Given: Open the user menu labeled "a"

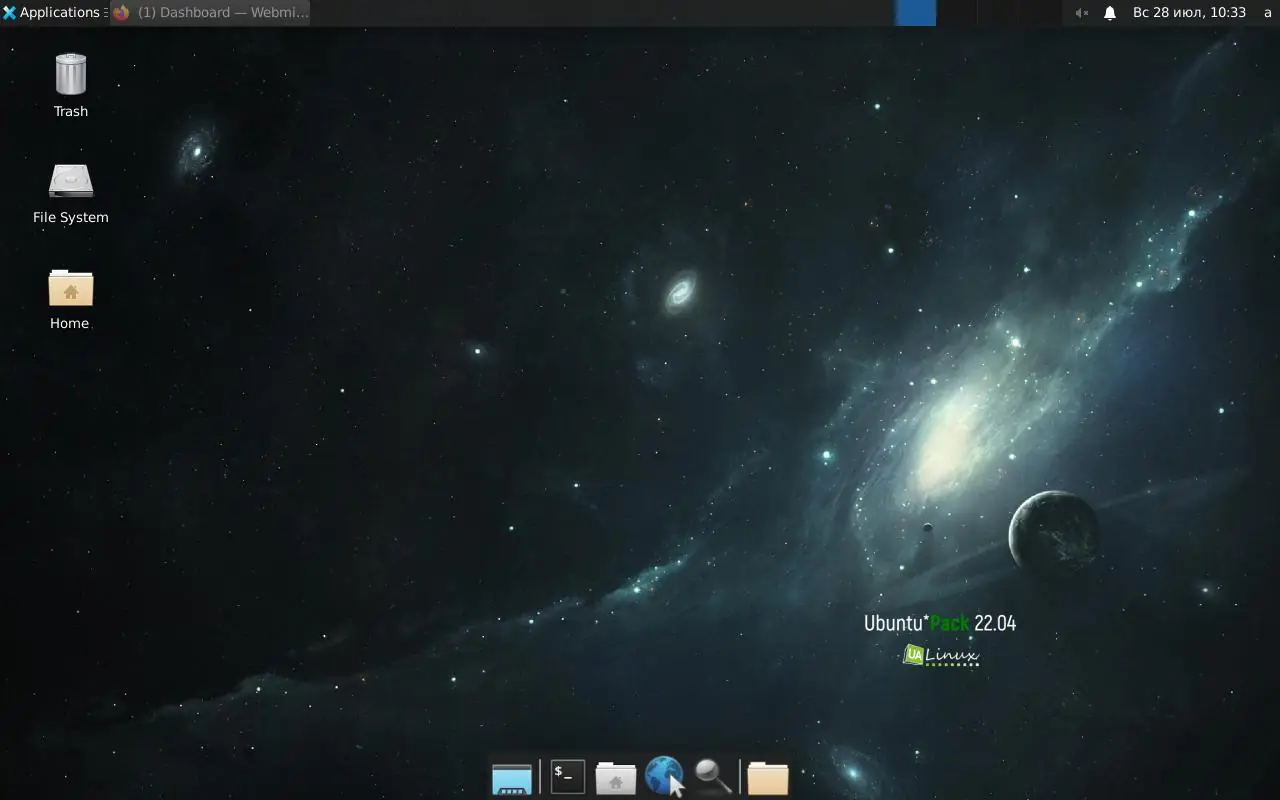Looking at the screenshot, I should click(1268, 13).
